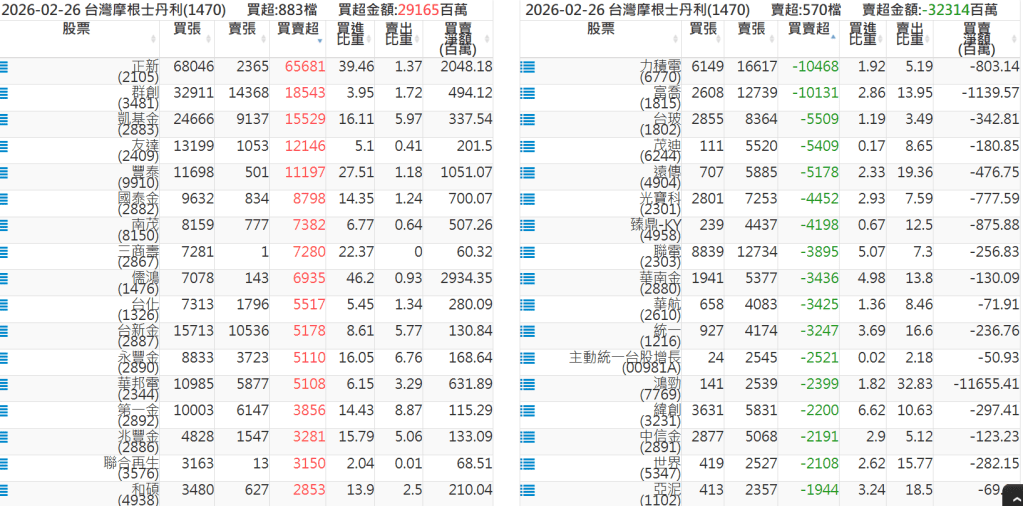Open the 國泰金 (2882) stock link
The image size is (1023, 506).
point(138,198)
